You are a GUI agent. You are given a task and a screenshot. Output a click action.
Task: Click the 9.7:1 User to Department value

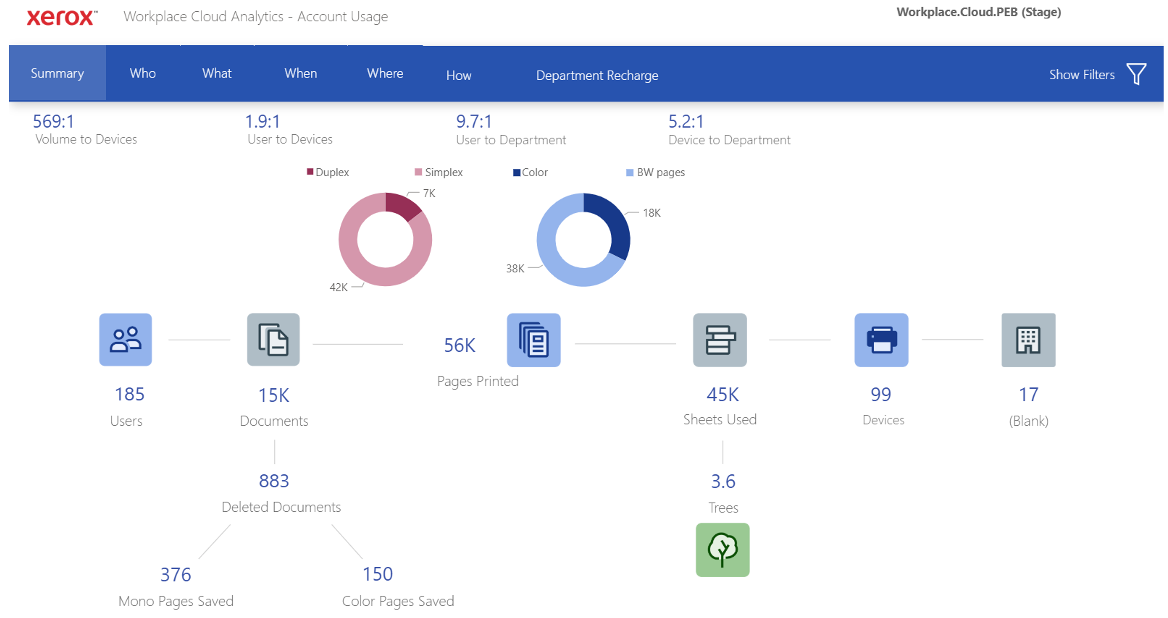[474, 121]
